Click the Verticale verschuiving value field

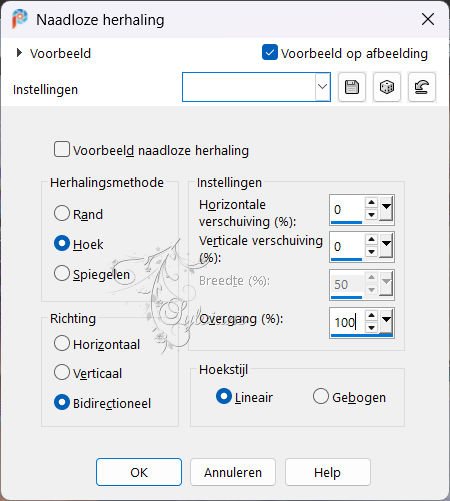[x=347, y=246]
